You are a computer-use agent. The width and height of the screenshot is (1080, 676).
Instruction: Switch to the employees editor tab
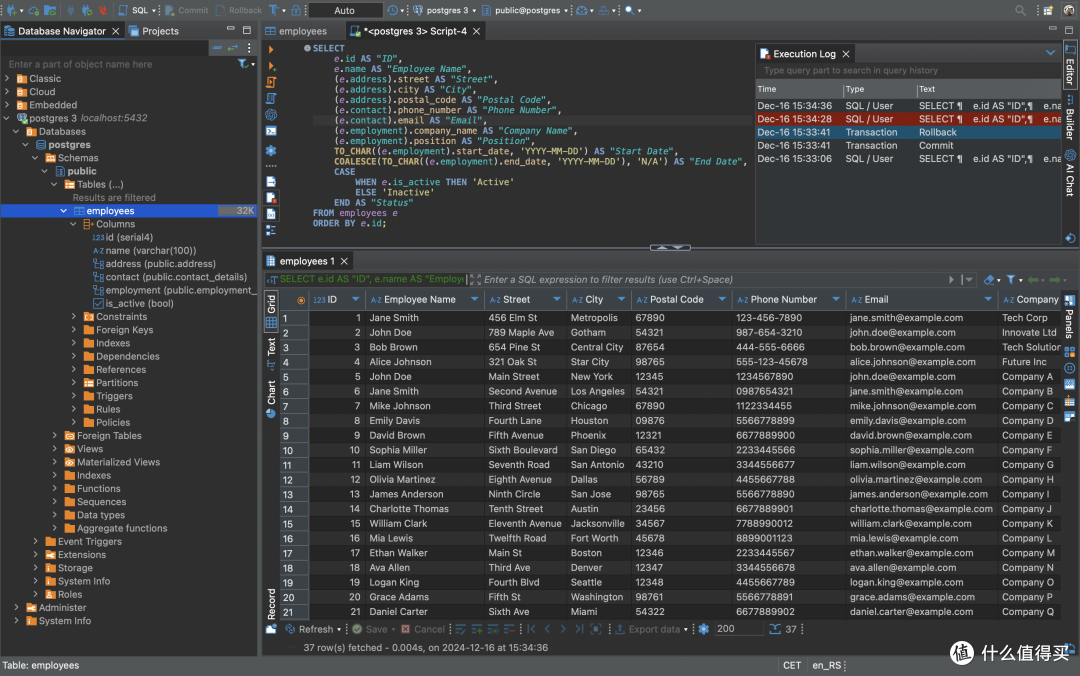coord(296,31)
